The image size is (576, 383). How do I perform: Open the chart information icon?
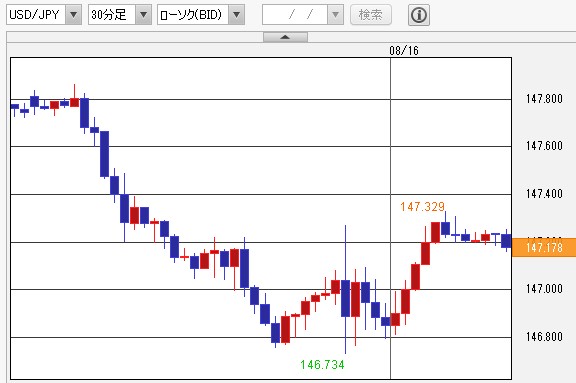(419, 15)
